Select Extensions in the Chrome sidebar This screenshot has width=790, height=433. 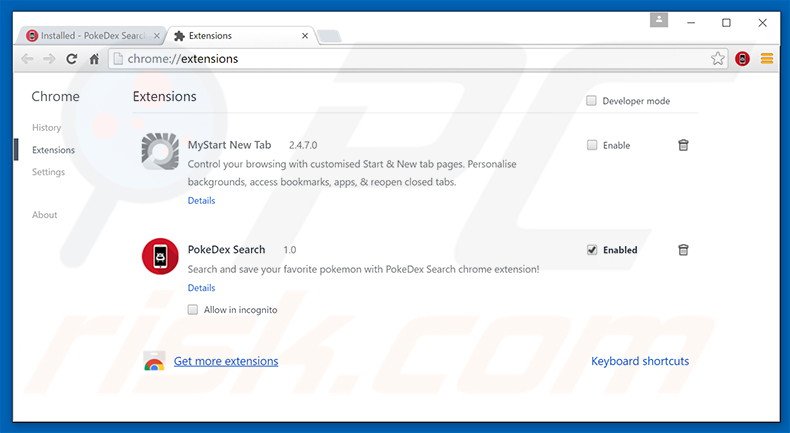click(53, 150)
